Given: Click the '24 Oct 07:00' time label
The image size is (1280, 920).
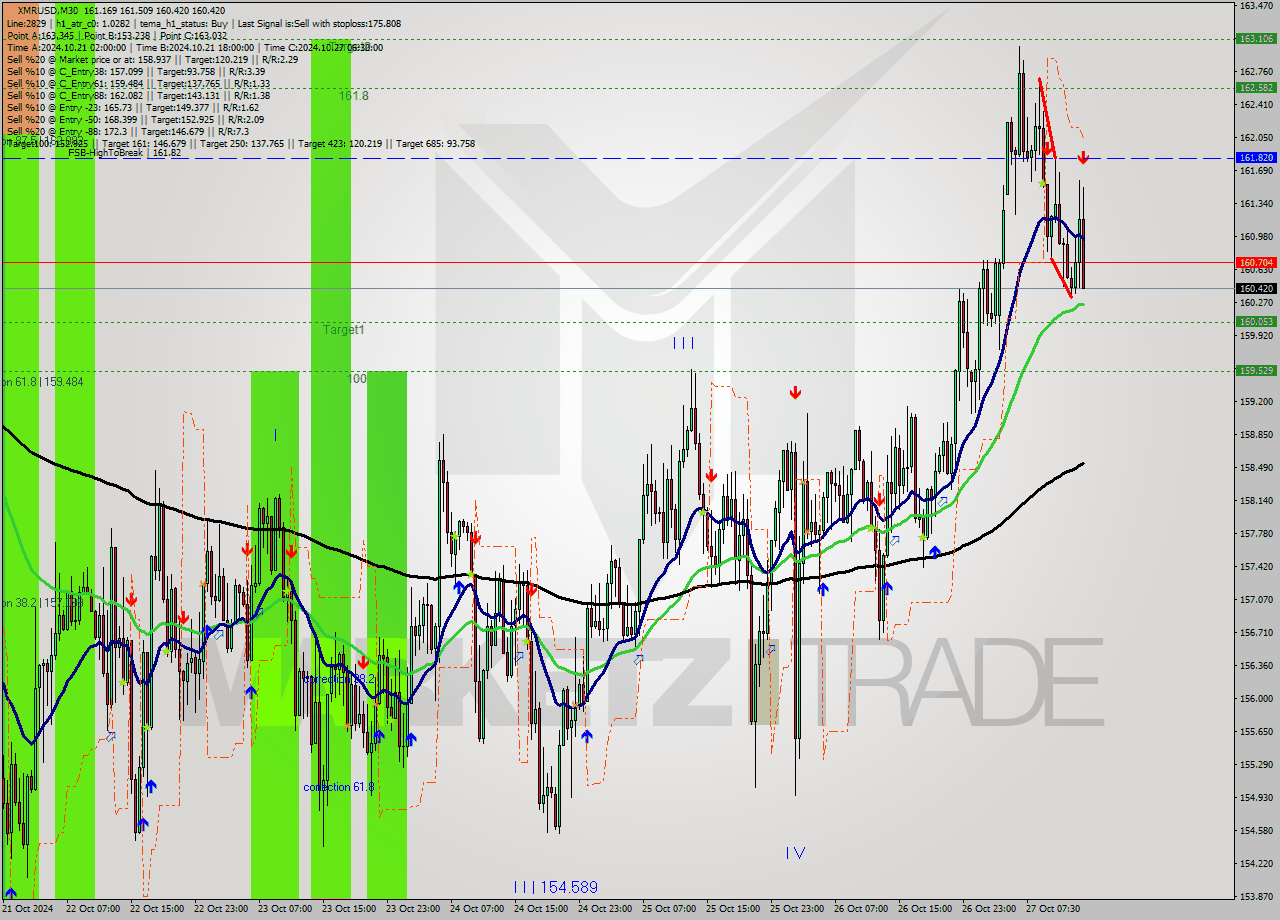Looking at the screenshot, I should pos(476,910).
